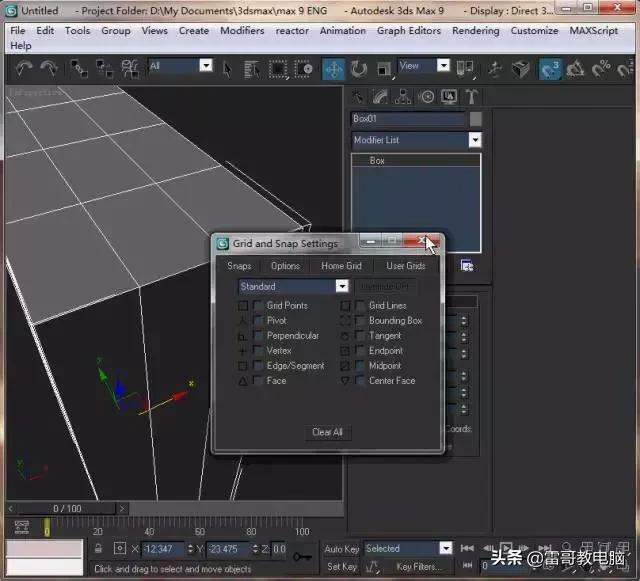Enable Face snap checkbox
The image size is (640, 581).
click(x=258, y=381)
